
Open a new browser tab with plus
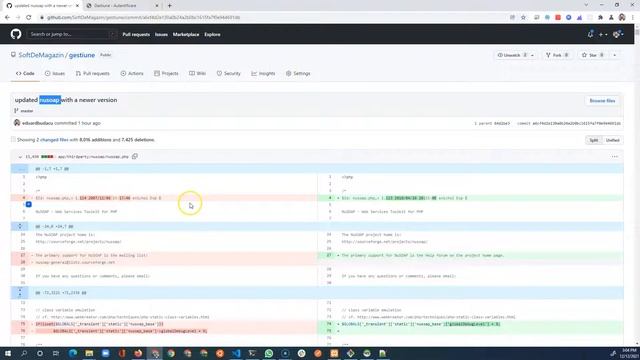(170, 6)
